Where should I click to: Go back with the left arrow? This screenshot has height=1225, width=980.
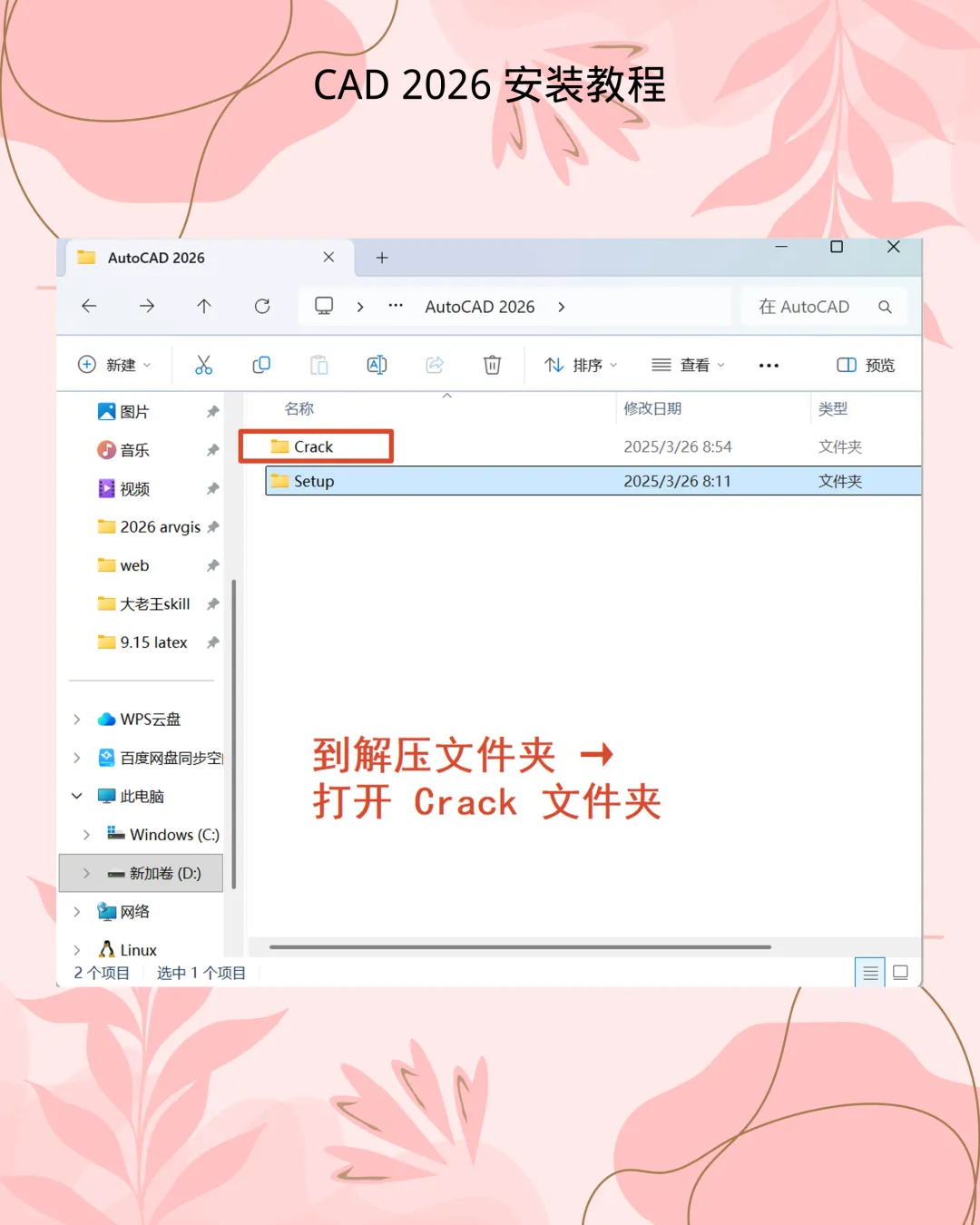pyautogui.click(x=89, y=307)
